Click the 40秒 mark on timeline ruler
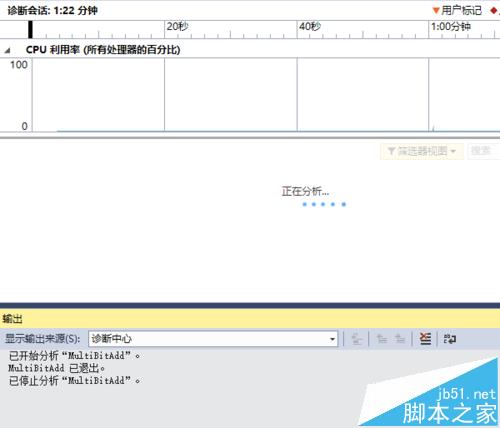 point(309,26)
